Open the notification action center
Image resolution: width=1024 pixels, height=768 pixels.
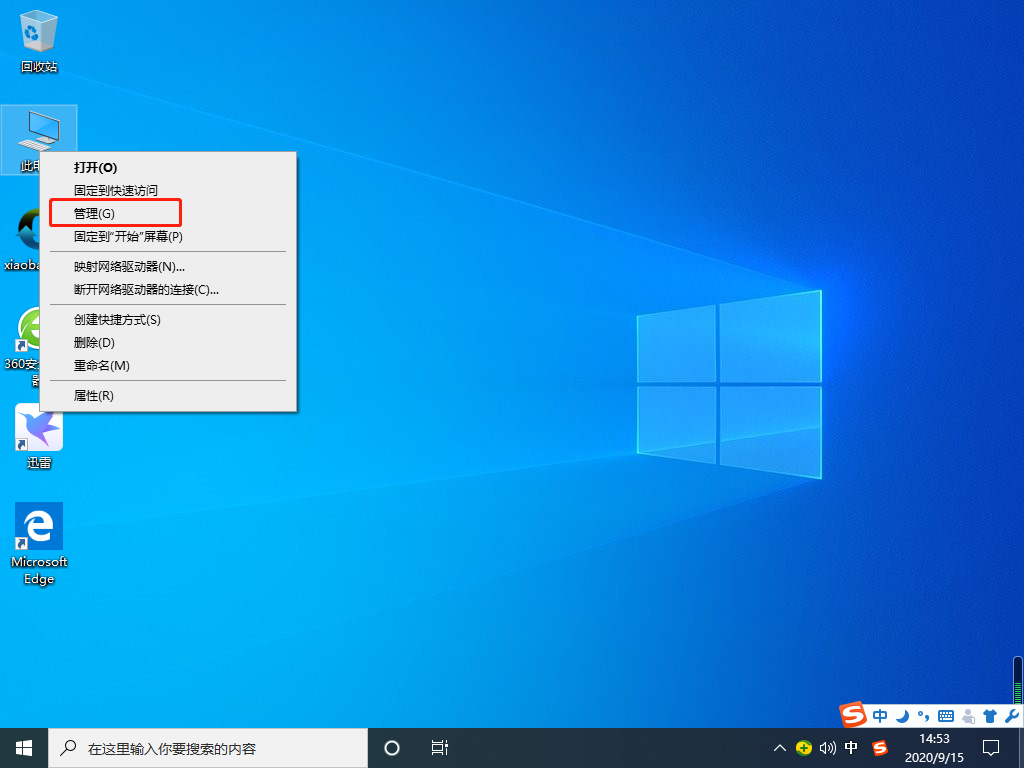tap(991, 748)
